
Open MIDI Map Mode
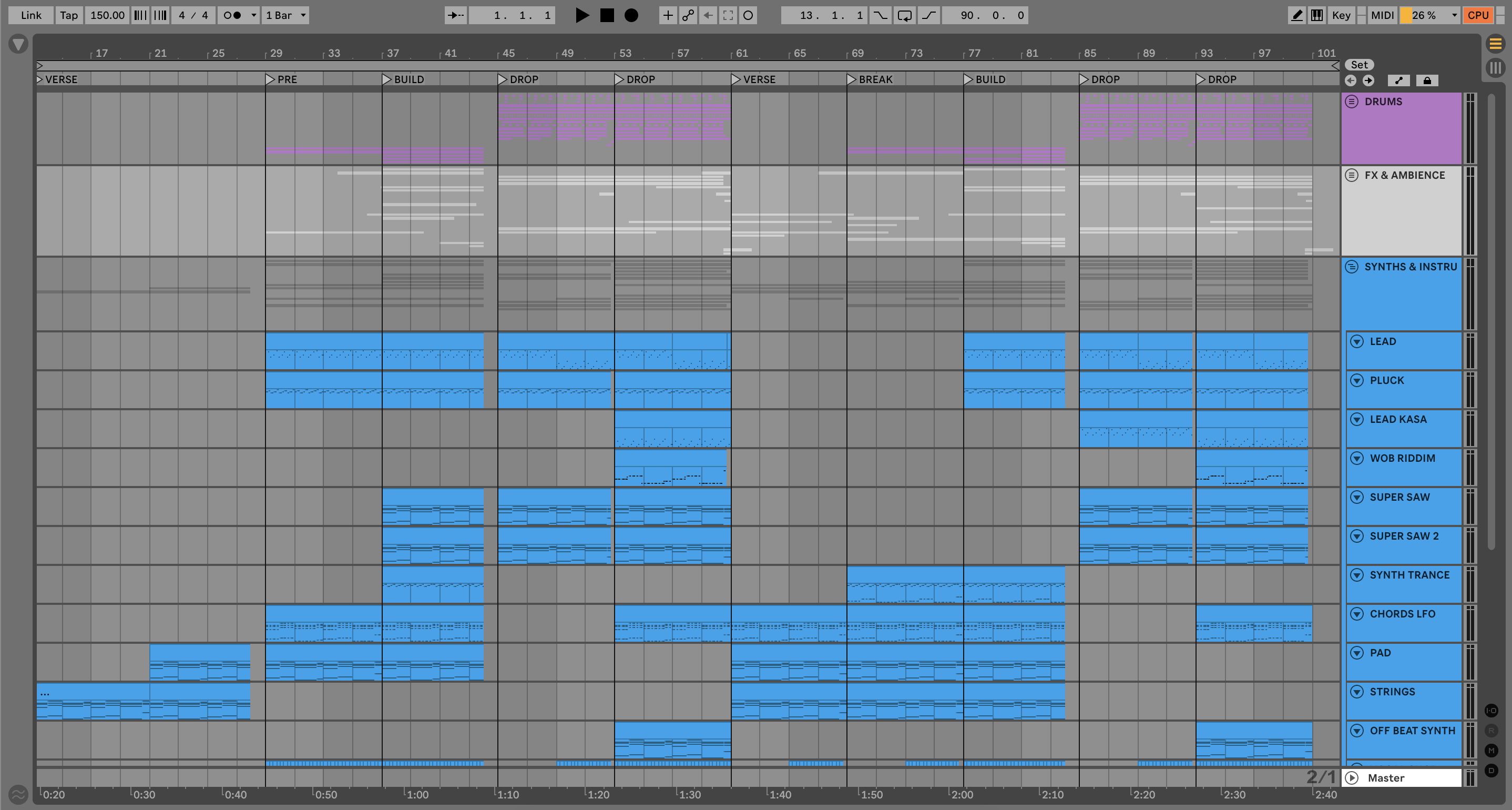click(x=1382, y=15)
